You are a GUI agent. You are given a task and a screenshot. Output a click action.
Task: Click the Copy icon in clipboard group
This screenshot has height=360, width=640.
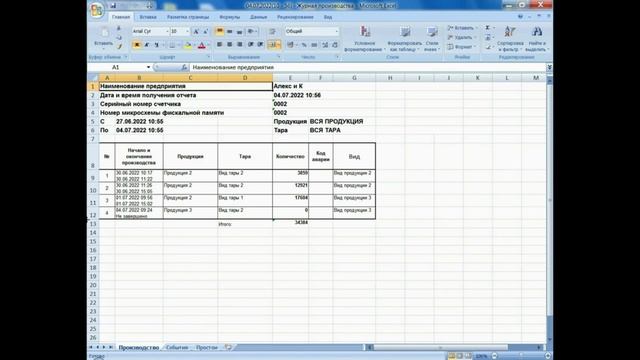119,38
